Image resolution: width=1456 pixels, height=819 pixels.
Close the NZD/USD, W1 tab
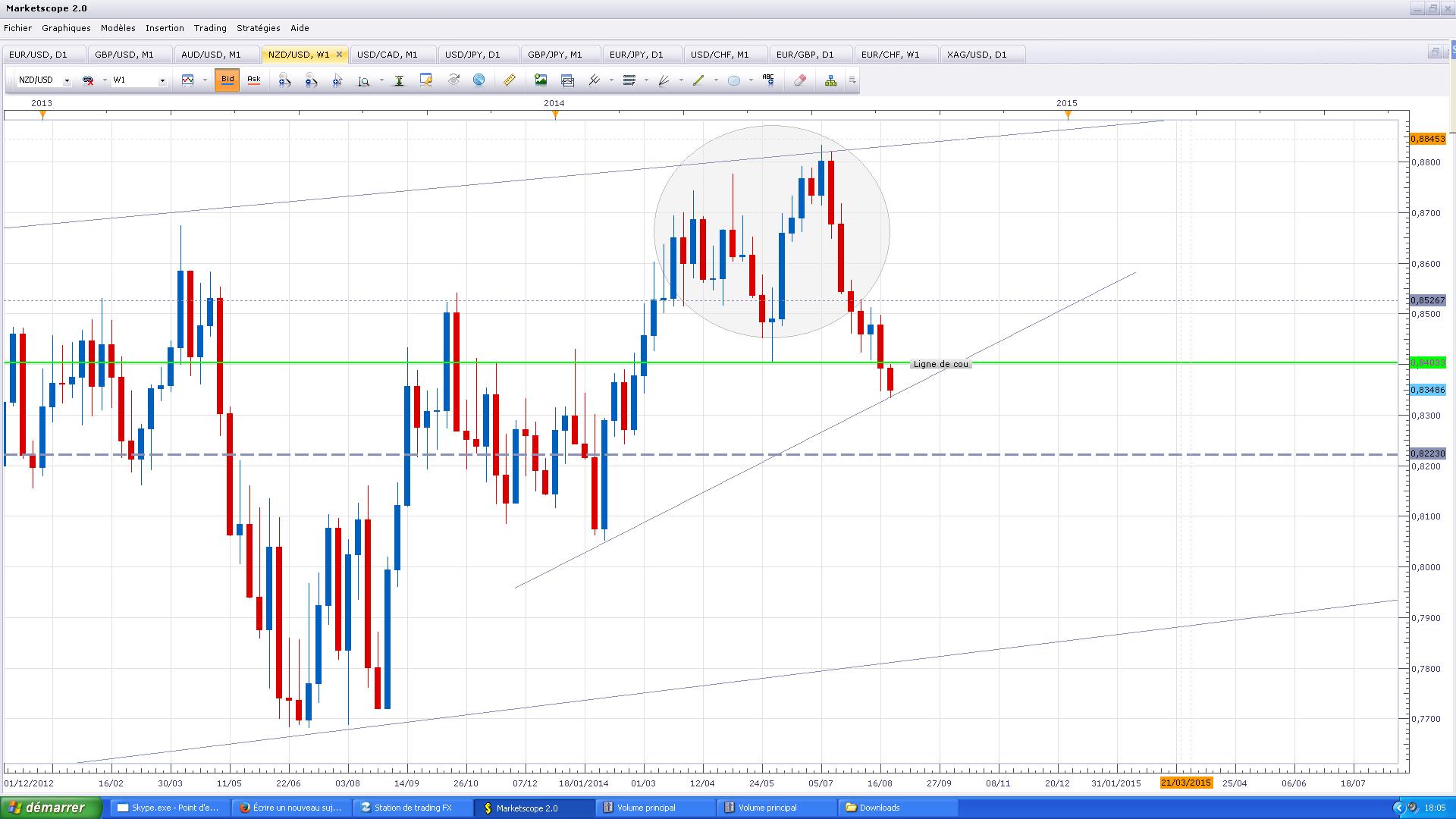click(339, 54)
